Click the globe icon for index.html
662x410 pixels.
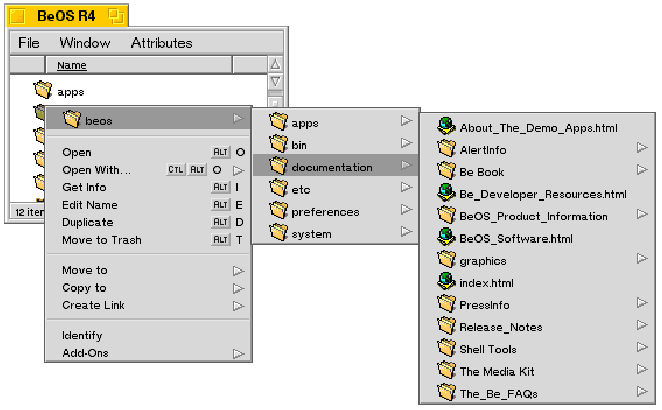coord(446,281)
